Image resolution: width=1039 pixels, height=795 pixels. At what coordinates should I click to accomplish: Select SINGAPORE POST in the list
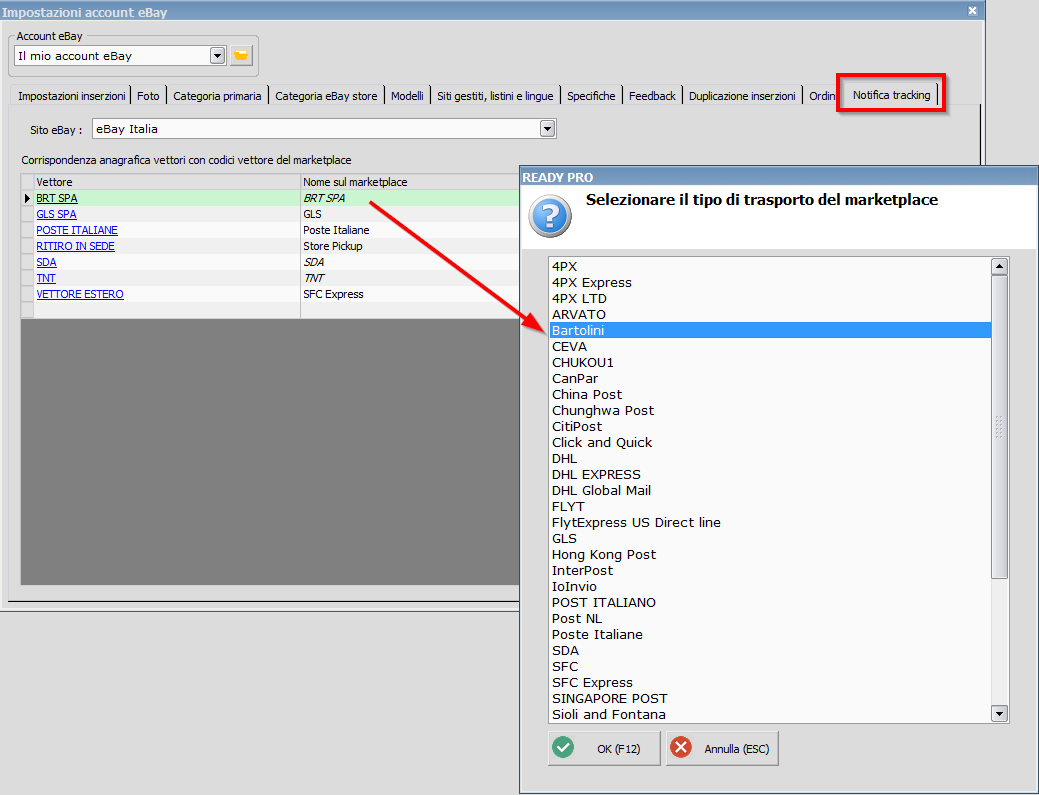click(x=770, y=698)
